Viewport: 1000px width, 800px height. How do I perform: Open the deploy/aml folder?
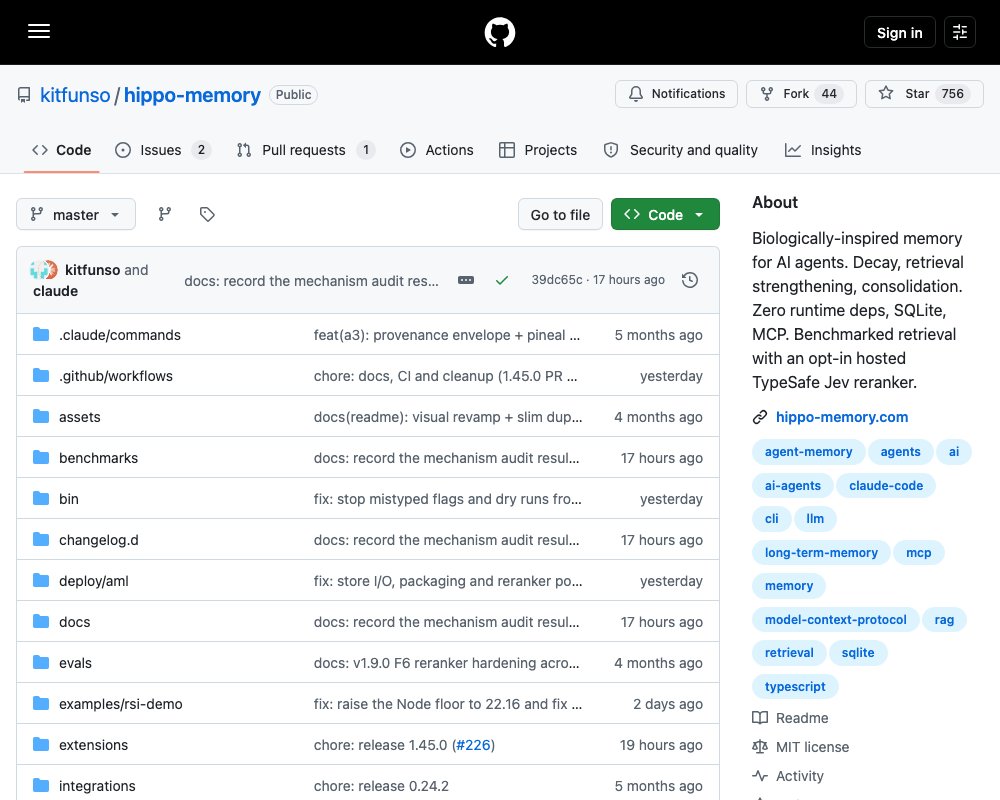click(x=94, y=581)
